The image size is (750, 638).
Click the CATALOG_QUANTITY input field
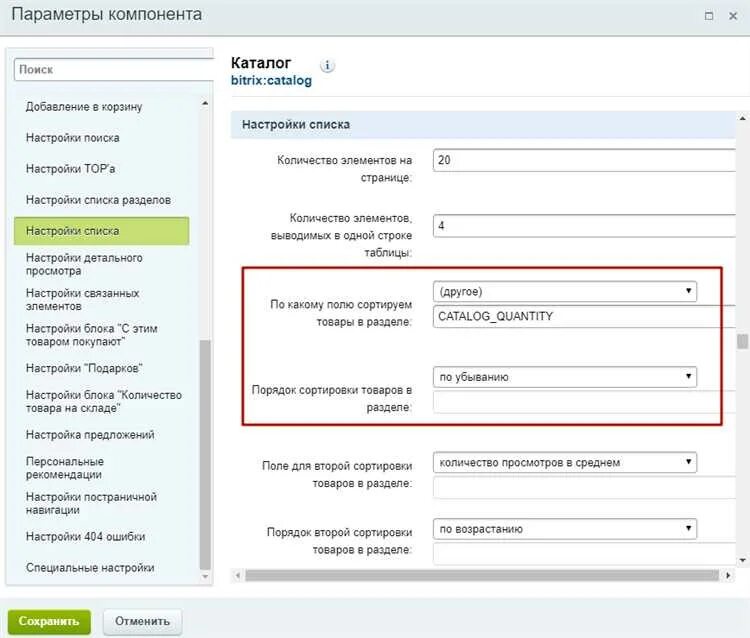pos(584,316)
